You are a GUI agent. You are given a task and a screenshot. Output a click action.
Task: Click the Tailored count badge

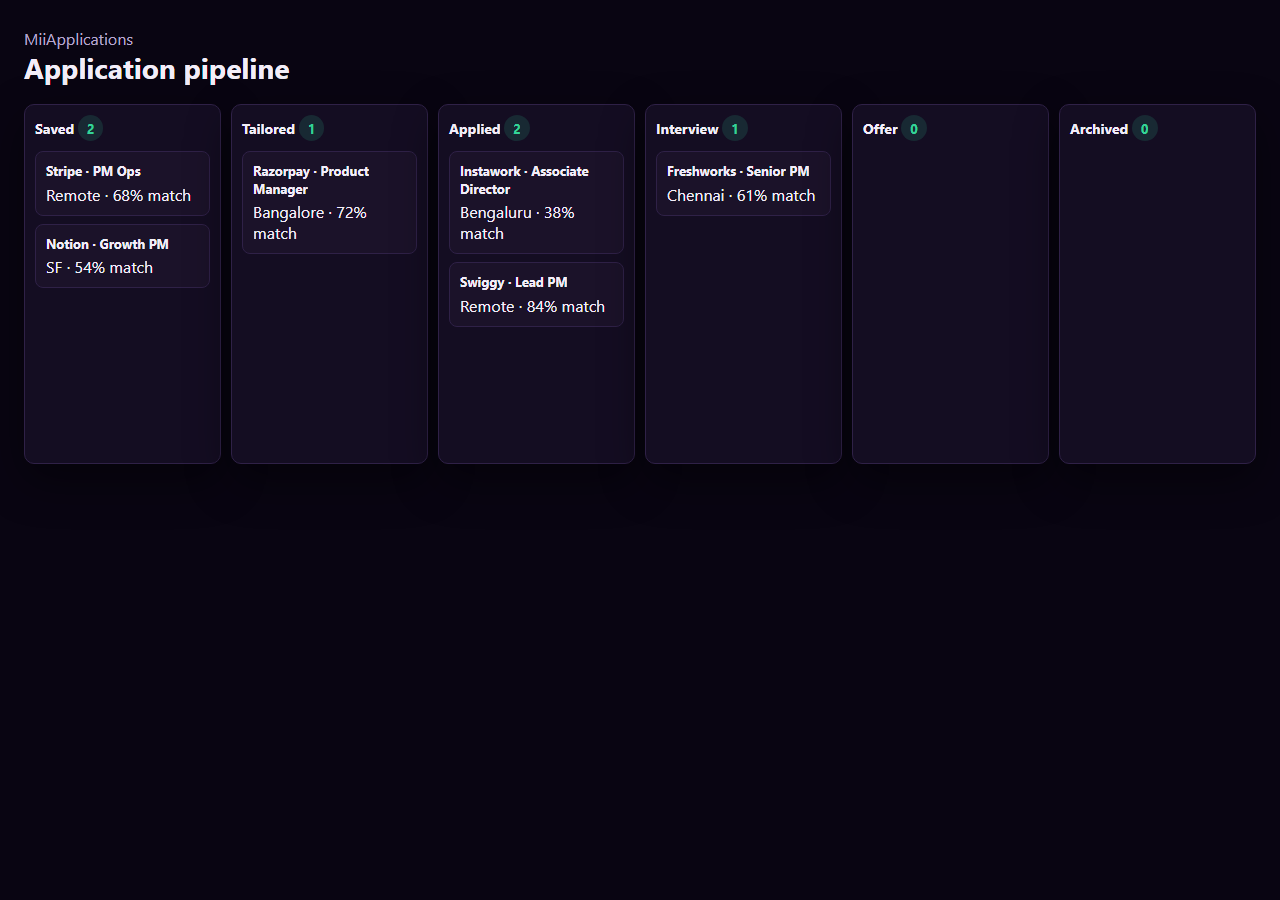(311, 128)
